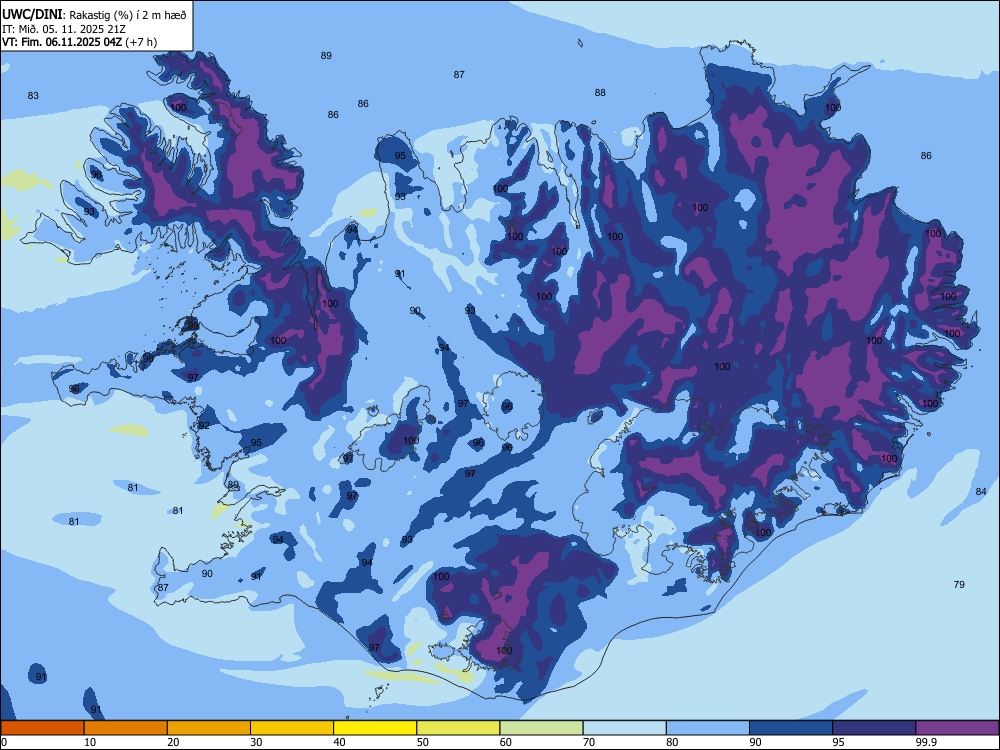Select the valid time 'VT: Fim. 06.11.2025 04Z'

(x=61, y=42)
